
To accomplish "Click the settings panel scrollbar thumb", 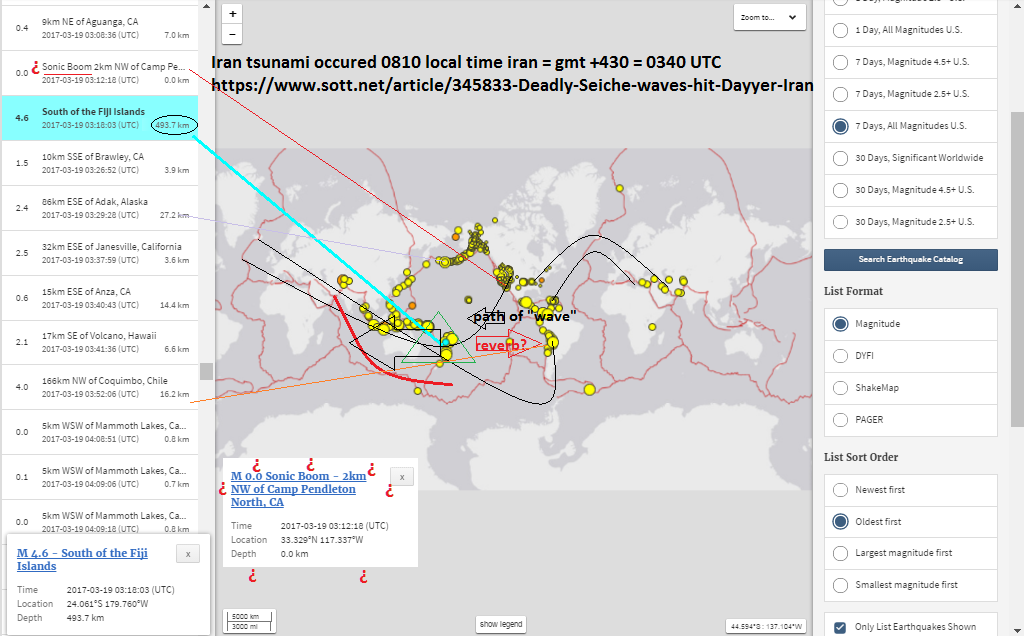I will pyautogui.click(x=1017, y=269).
